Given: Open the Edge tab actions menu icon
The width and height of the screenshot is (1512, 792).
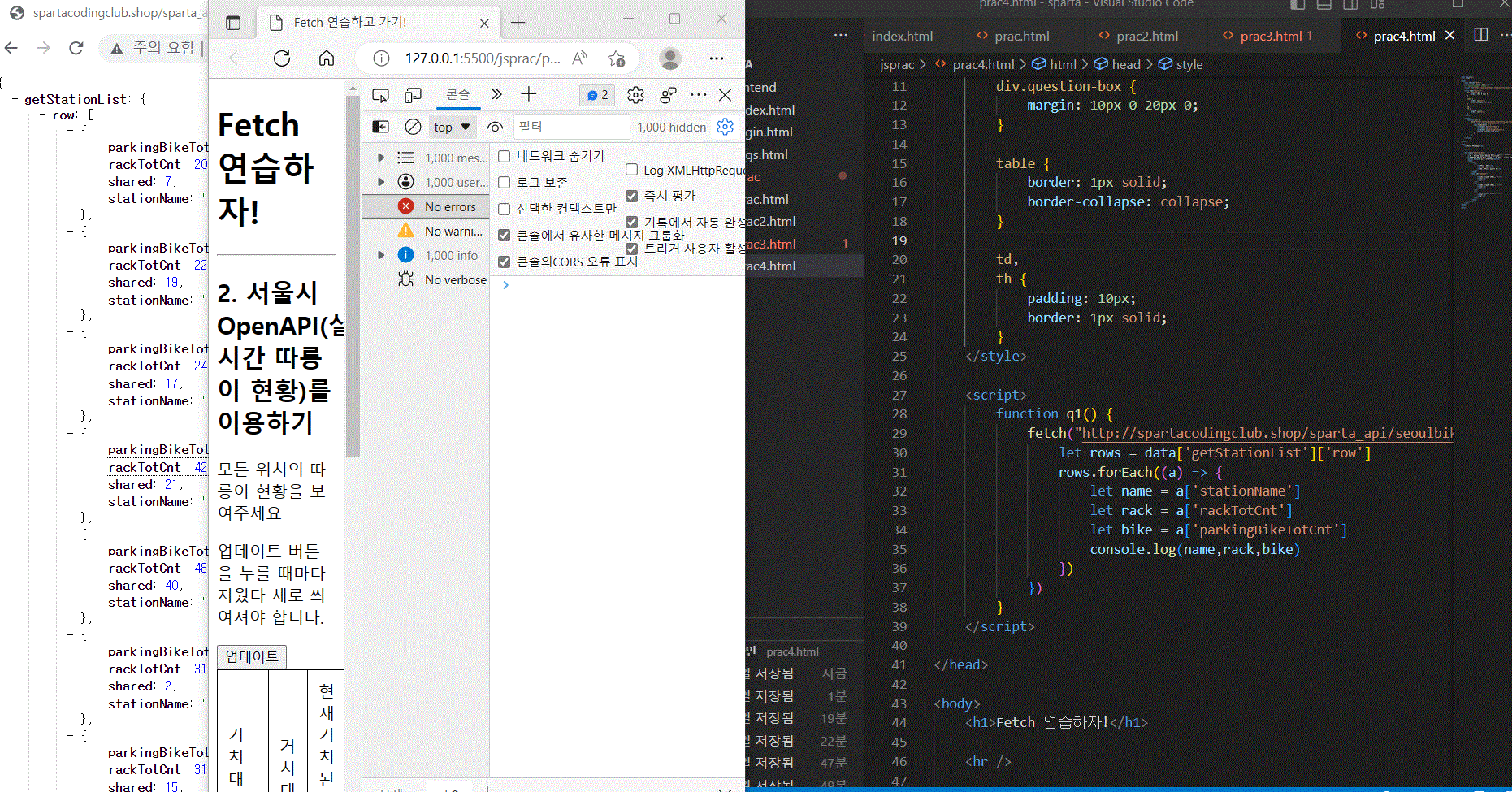Looking at the screenshot, I should [233, 23].
